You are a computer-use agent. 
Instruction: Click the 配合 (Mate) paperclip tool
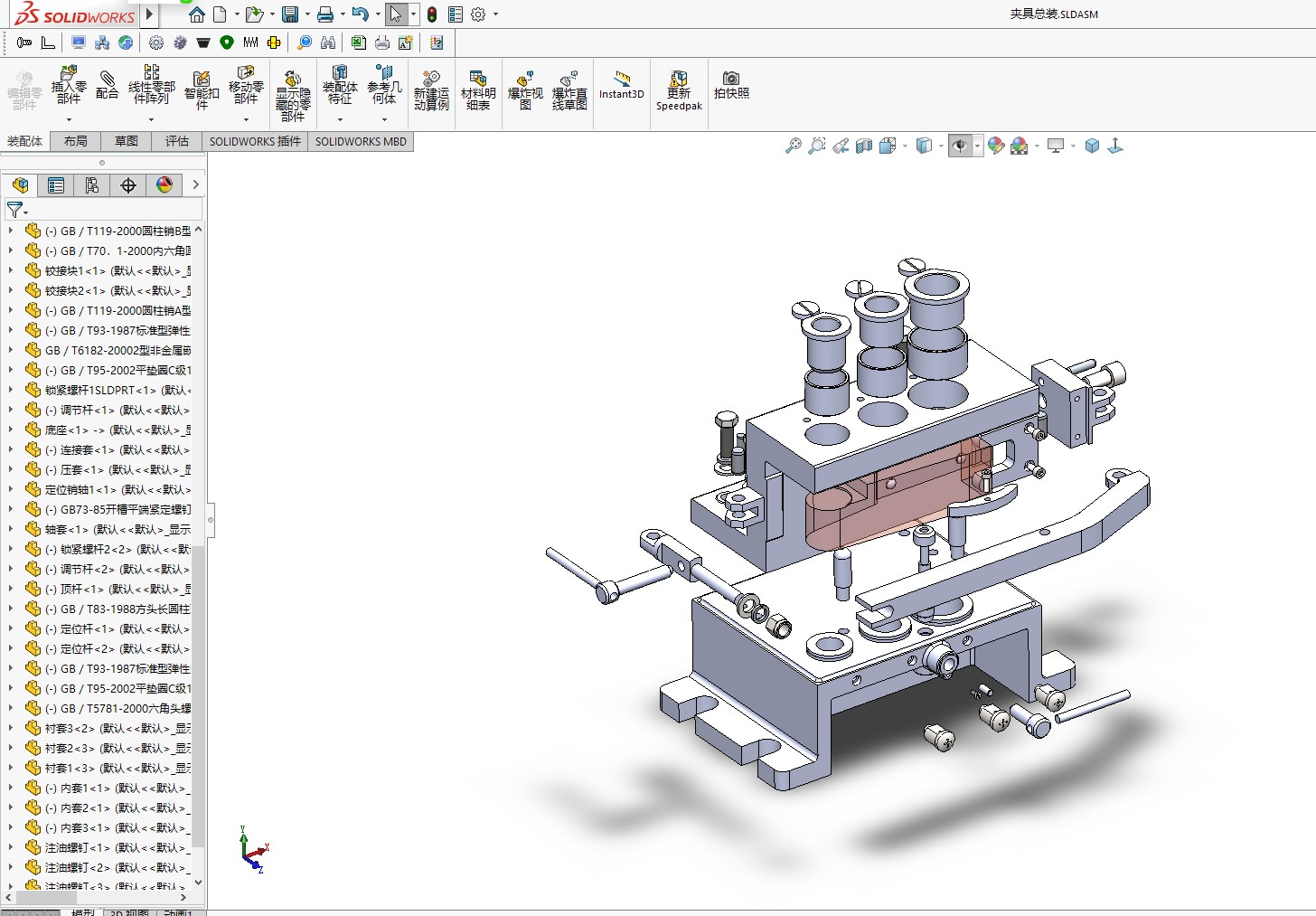pos(107,85)
